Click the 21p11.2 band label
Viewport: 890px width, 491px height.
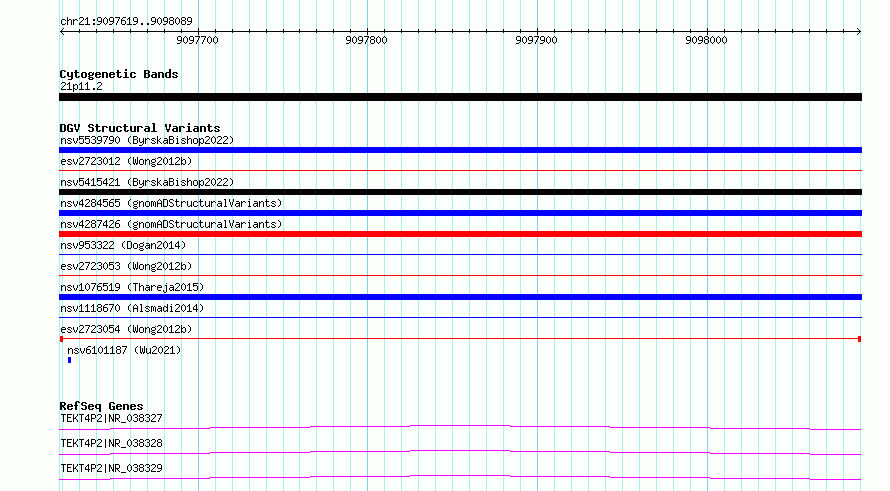click(81, 86)
